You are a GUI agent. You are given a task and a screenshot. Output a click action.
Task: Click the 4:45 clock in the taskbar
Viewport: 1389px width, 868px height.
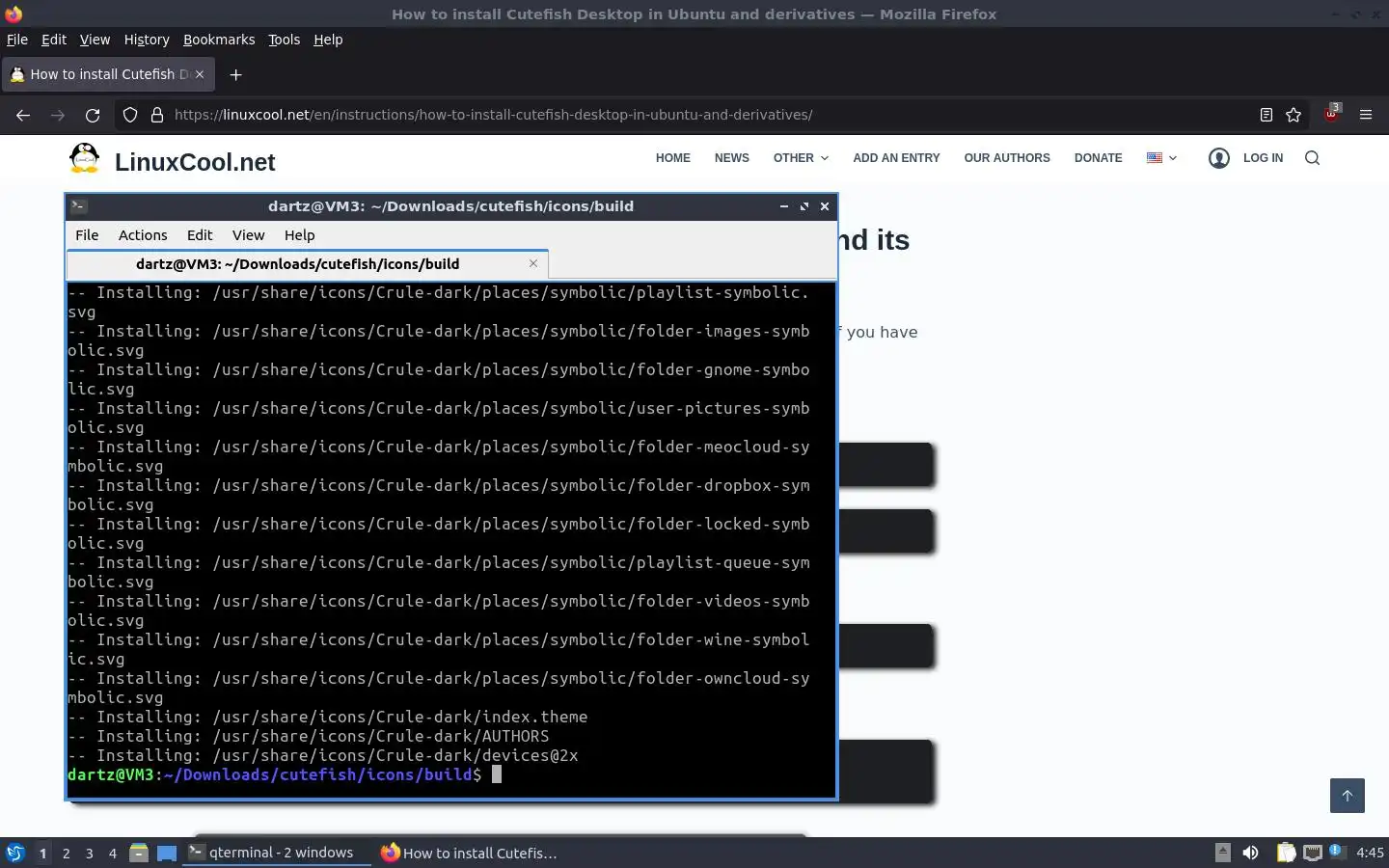(x=1370, y=853)
